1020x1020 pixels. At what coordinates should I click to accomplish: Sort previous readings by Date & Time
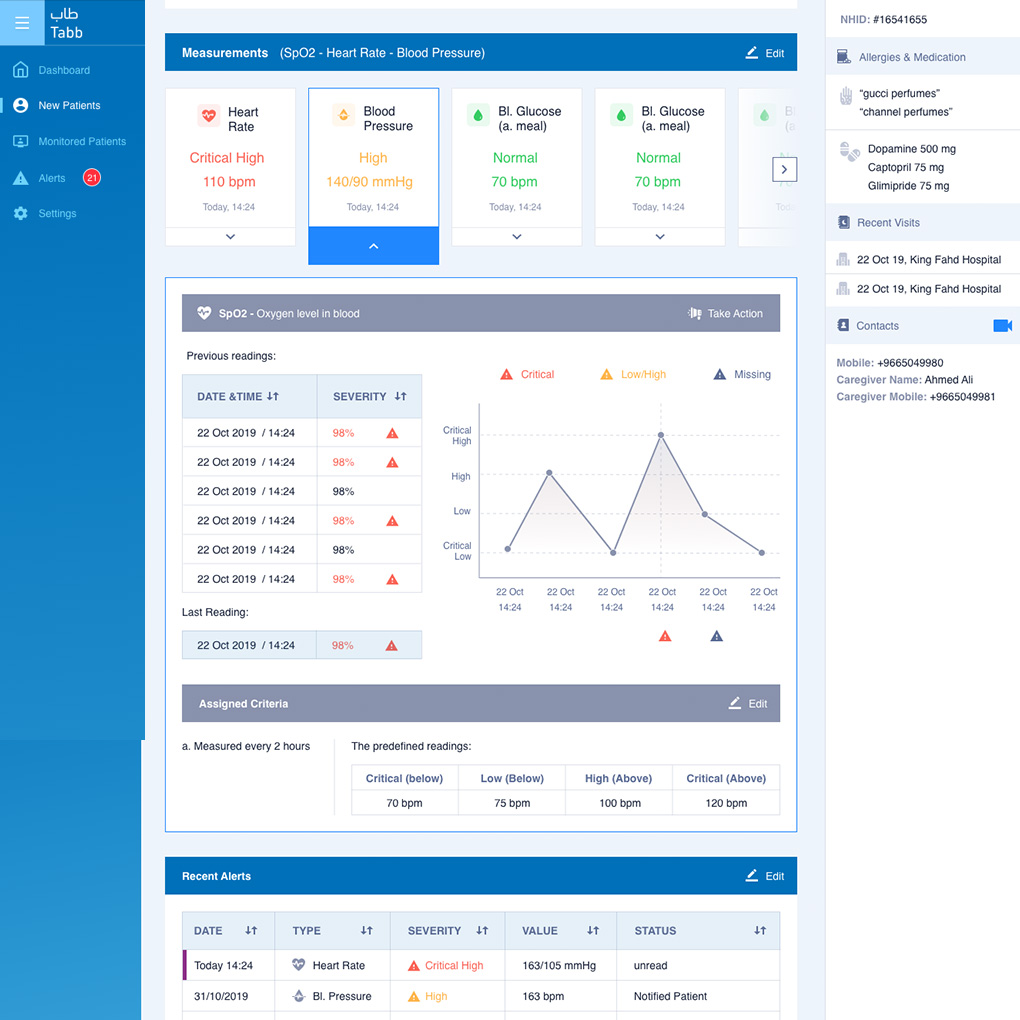pos(273,397)
